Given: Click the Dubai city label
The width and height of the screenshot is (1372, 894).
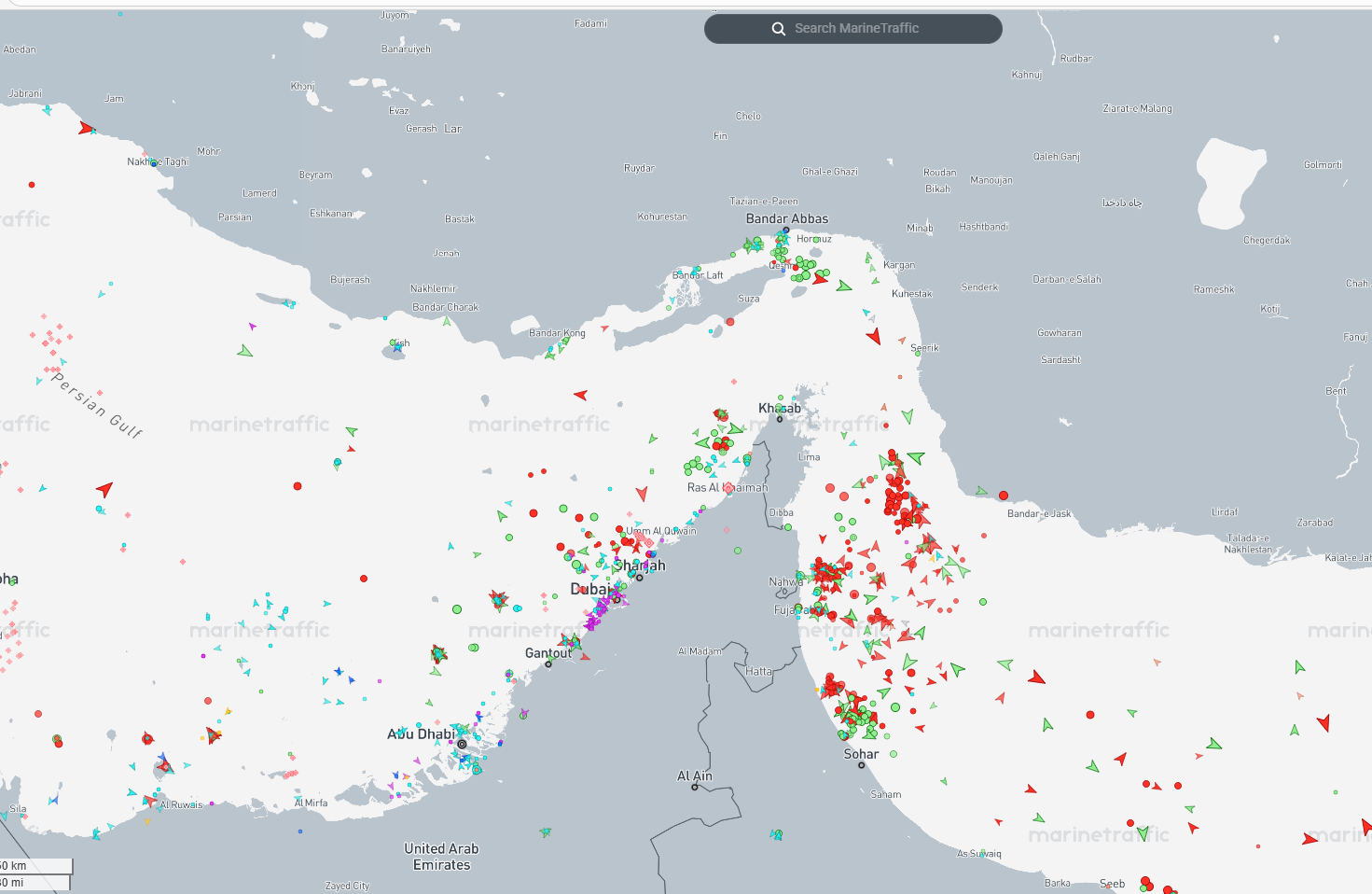Looking at the screenshot, I should click(590, 589).
